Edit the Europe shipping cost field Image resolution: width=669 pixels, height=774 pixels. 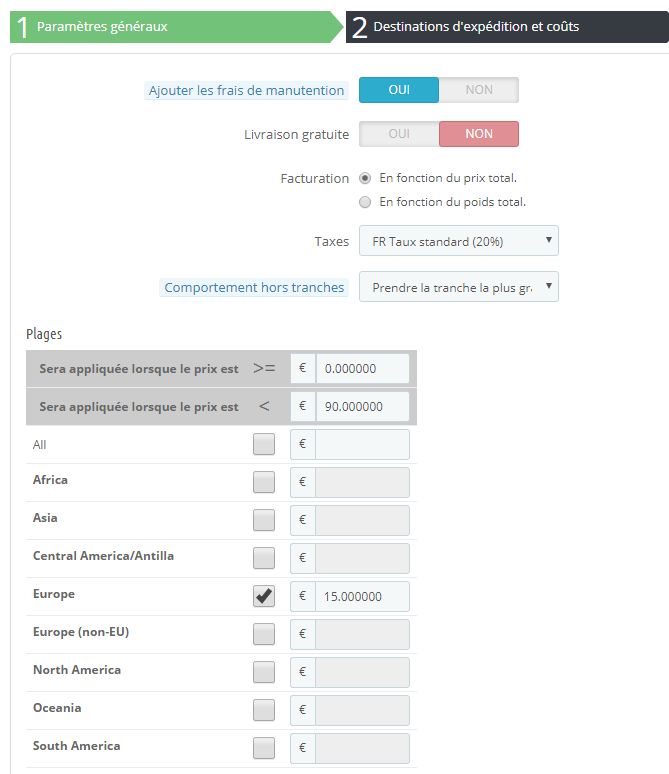[x=362, y=596]
